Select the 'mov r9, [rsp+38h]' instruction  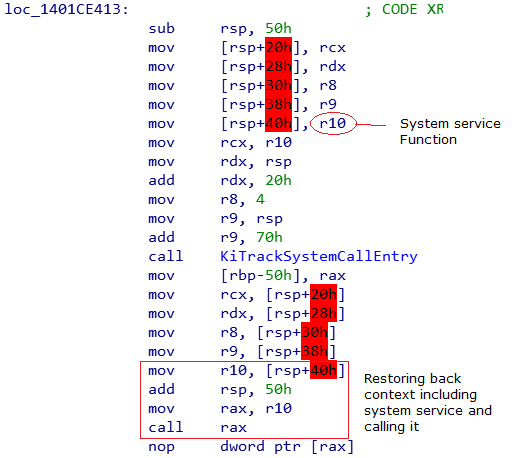point(243,352)
